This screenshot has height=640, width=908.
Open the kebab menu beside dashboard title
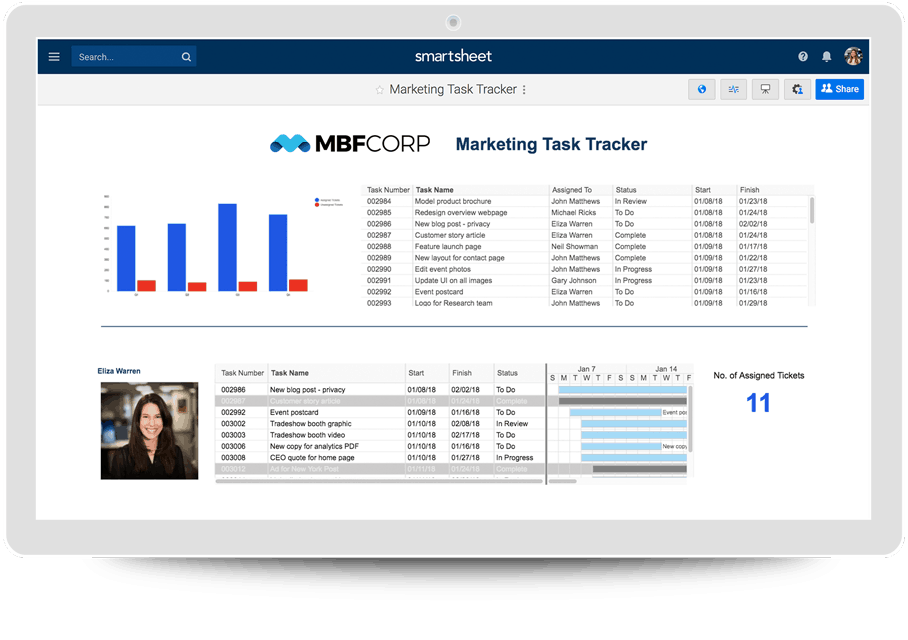pos(524,90)
